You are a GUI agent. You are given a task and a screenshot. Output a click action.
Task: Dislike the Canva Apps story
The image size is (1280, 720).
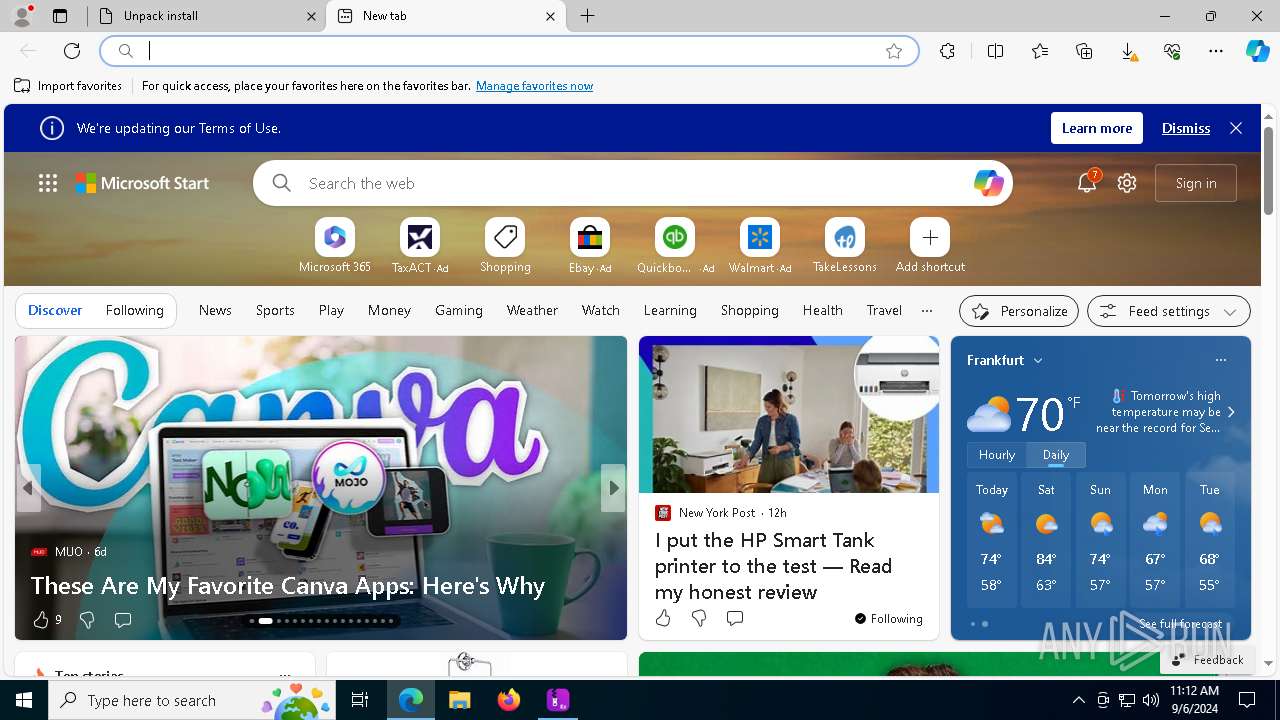[x=87, y=620]
